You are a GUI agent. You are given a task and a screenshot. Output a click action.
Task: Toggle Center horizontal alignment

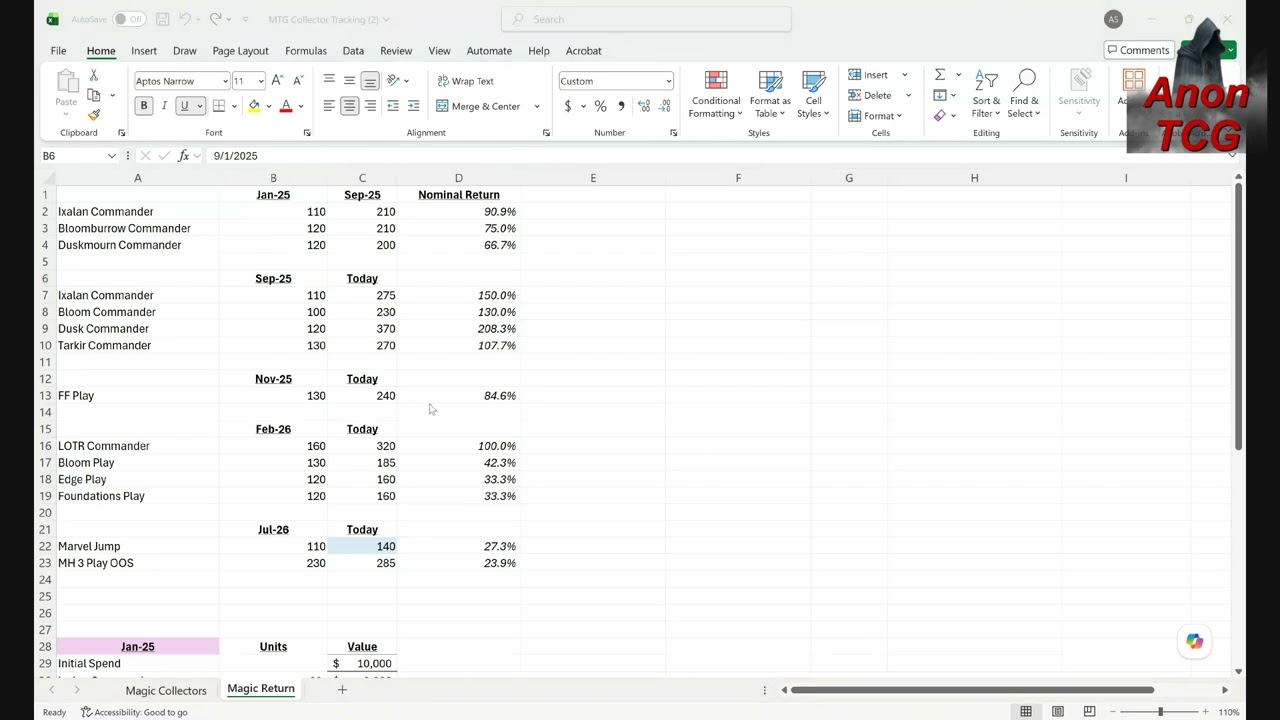pyautogui.click(x=349, y=106)
